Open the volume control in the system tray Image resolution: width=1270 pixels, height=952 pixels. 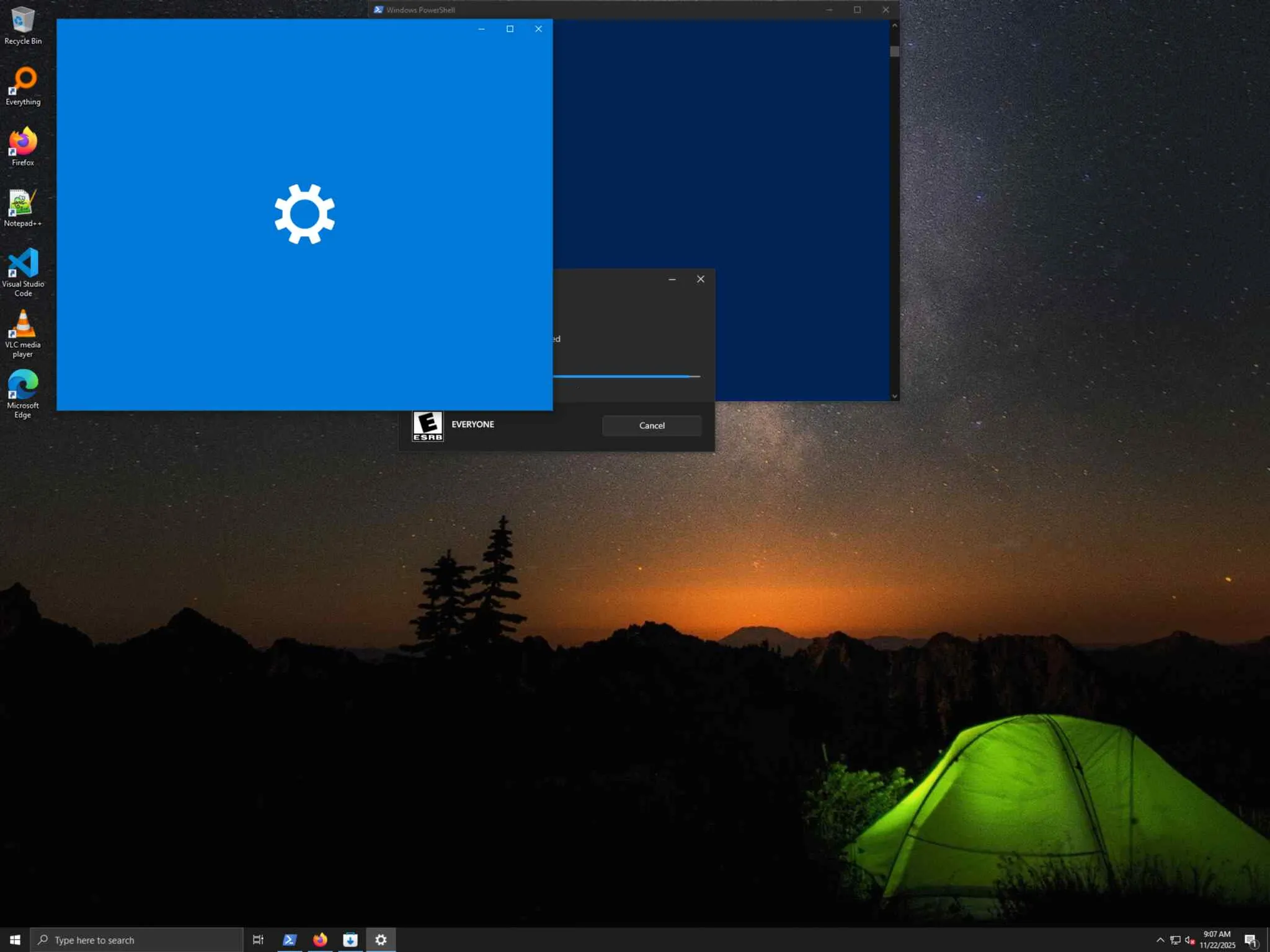(1189, 940)
